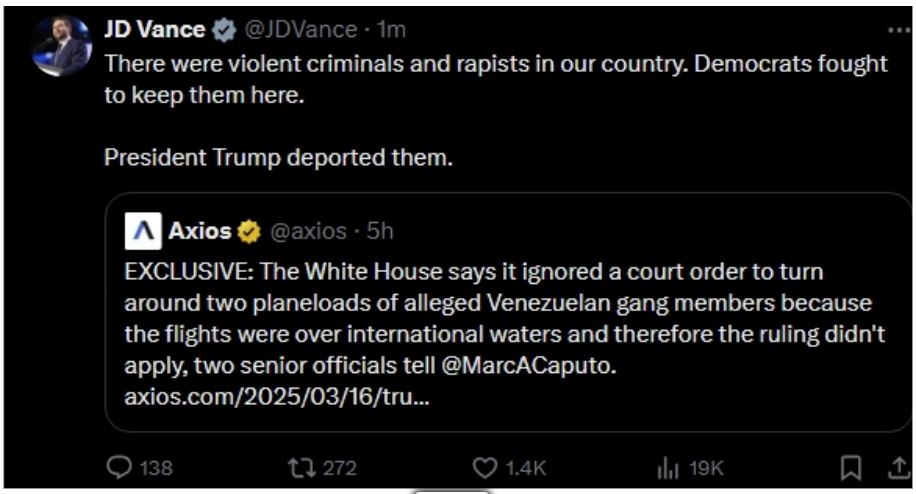Open view analytics showing 19K
The width and height of the screenshot is (916, 494).
tap(667, 467)
